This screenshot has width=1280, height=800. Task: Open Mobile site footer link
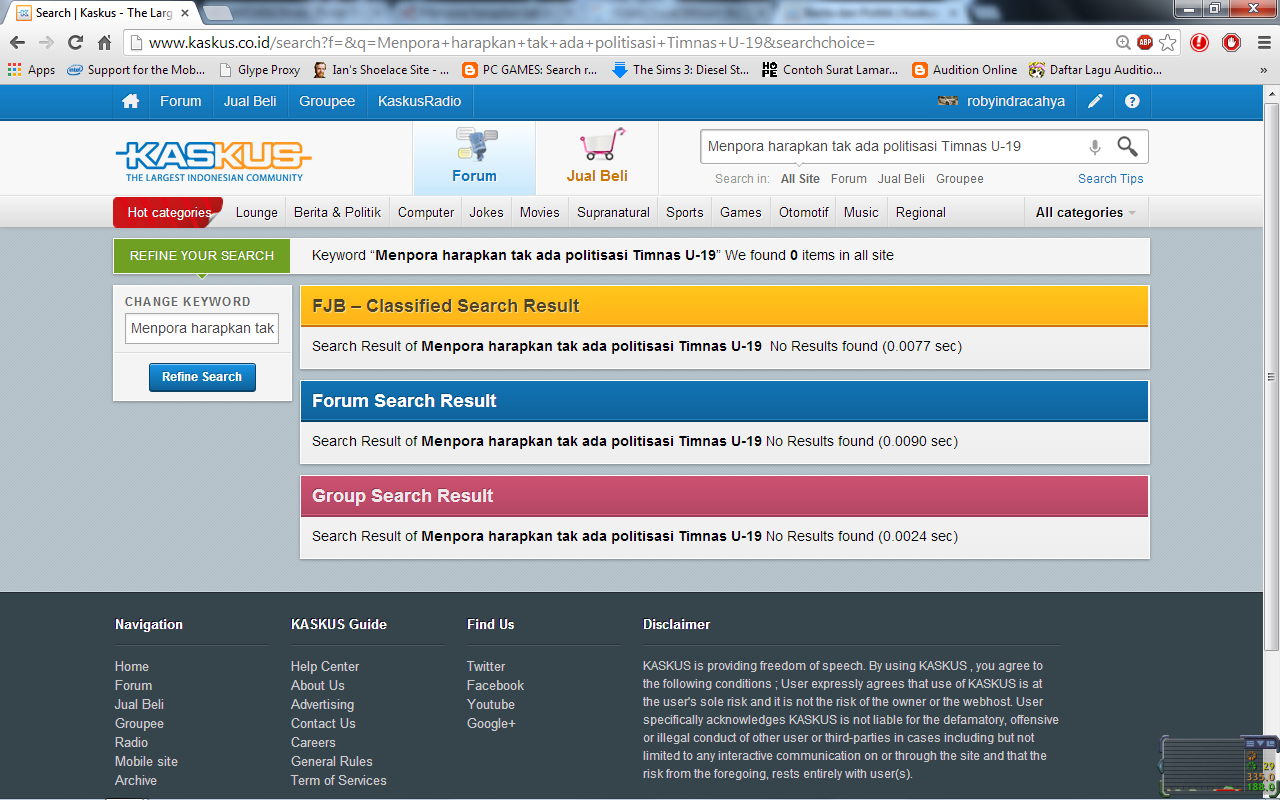(146, 762)
